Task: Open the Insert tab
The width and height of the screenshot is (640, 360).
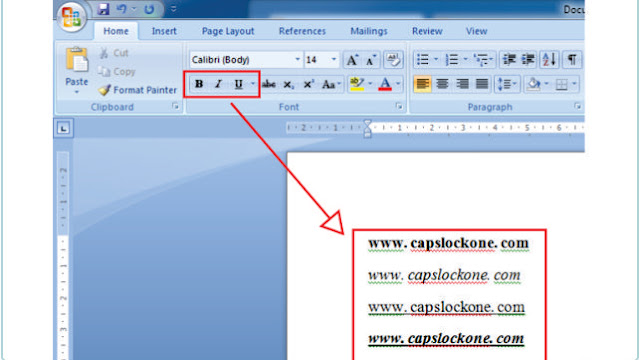Action: pos(164,31)
